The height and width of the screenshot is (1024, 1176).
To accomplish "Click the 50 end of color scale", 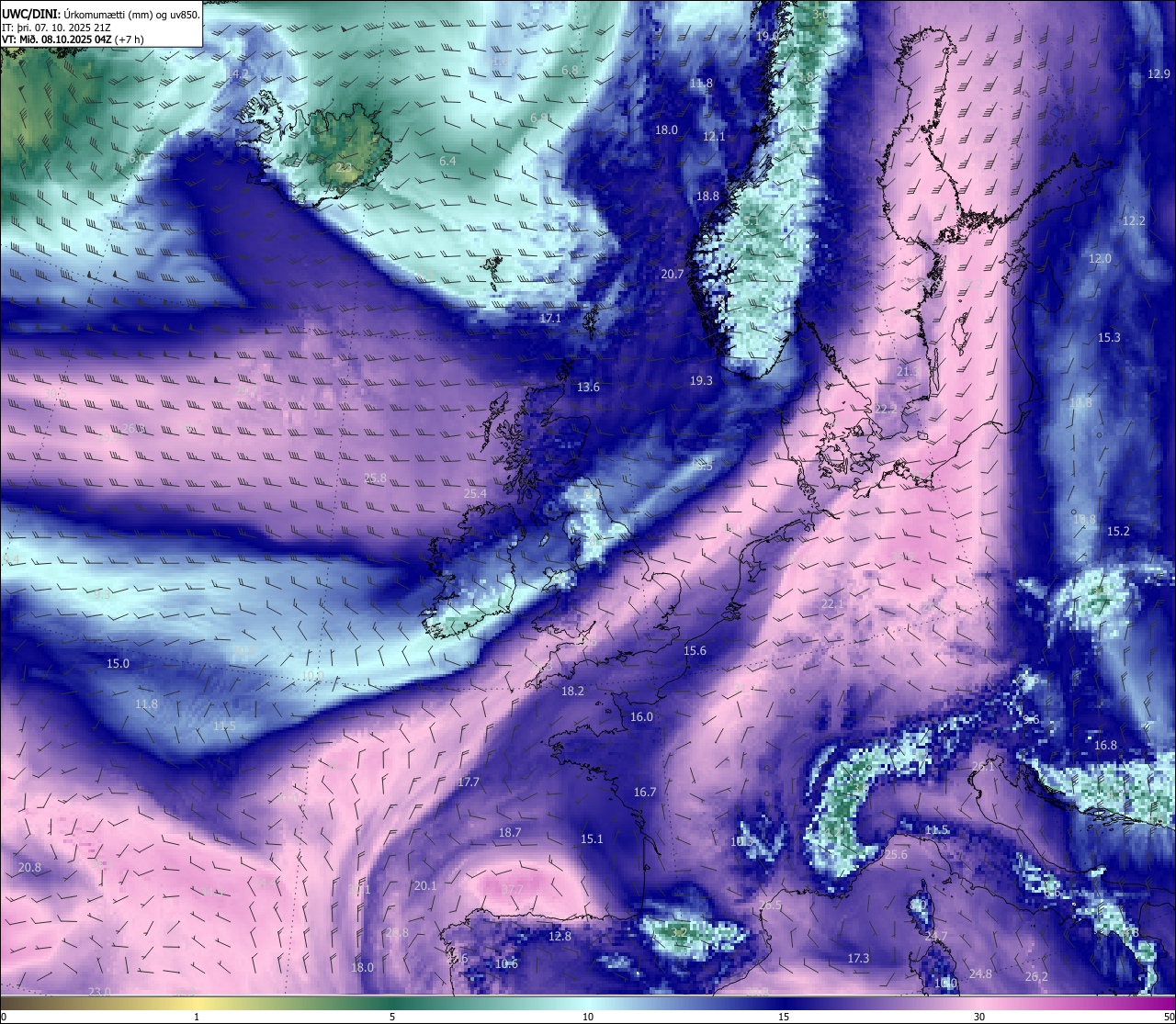I will point(1168,1017).
